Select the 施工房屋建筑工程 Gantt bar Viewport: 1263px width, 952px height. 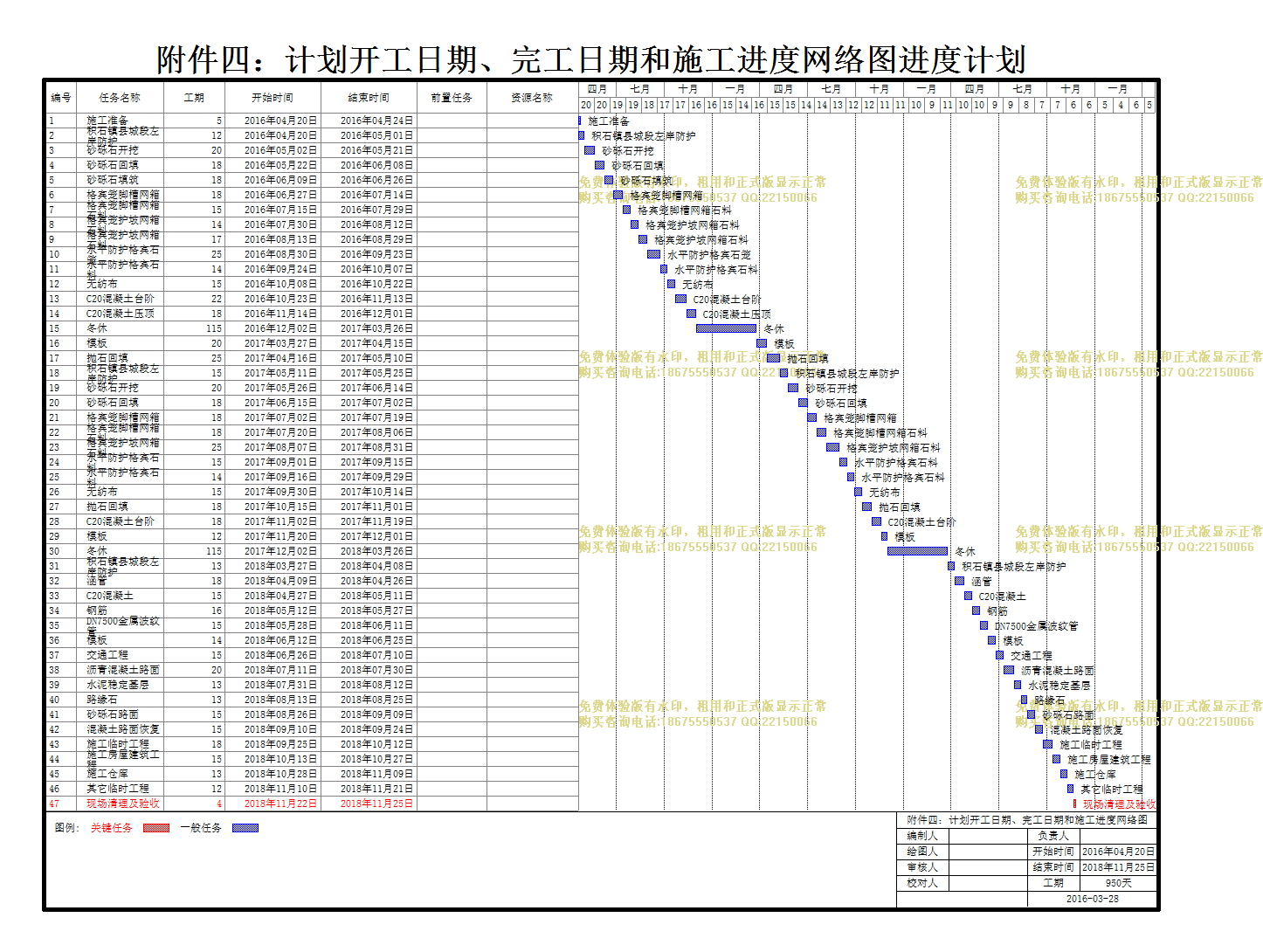pos(1056,759)
